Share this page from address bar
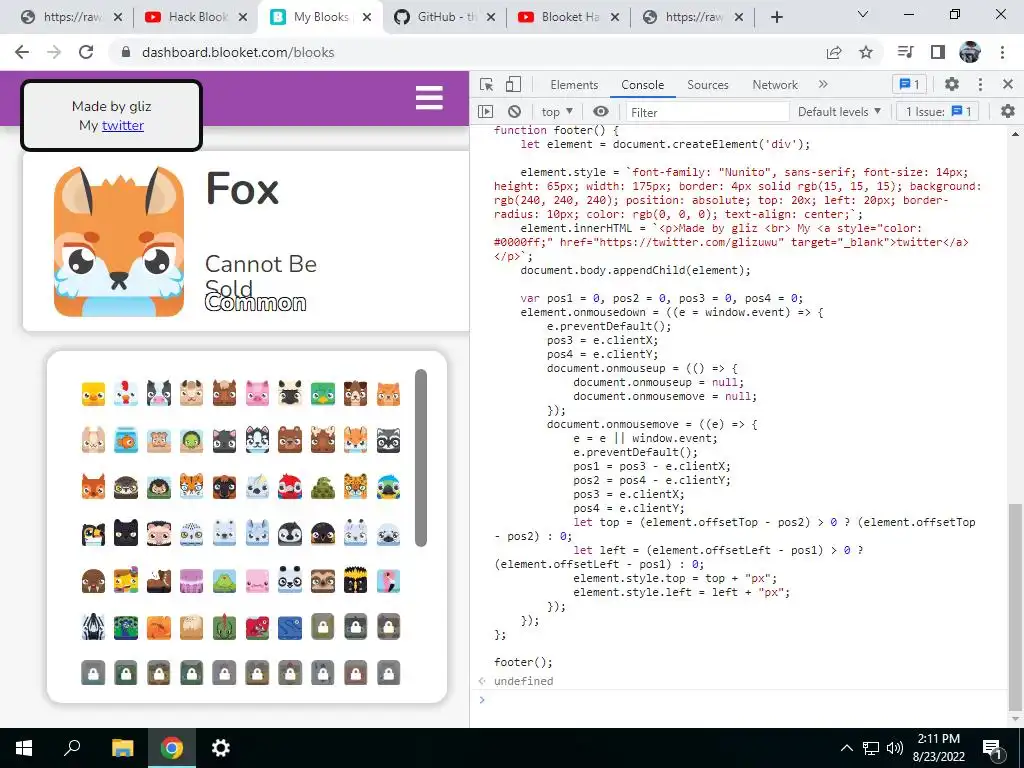The height and width of the screenshot is (768, 1024). click(834, 52)
